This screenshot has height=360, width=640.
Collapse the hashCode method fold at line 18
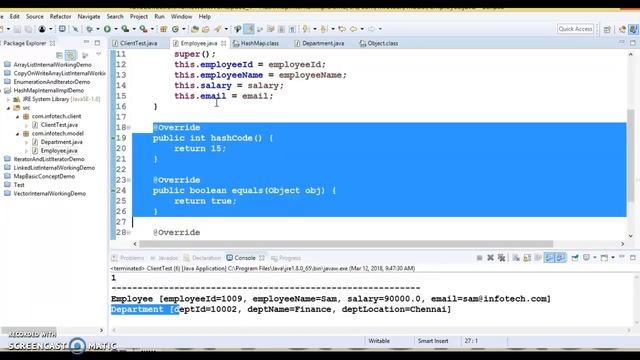pyautogui.click(x=129, y=127)
